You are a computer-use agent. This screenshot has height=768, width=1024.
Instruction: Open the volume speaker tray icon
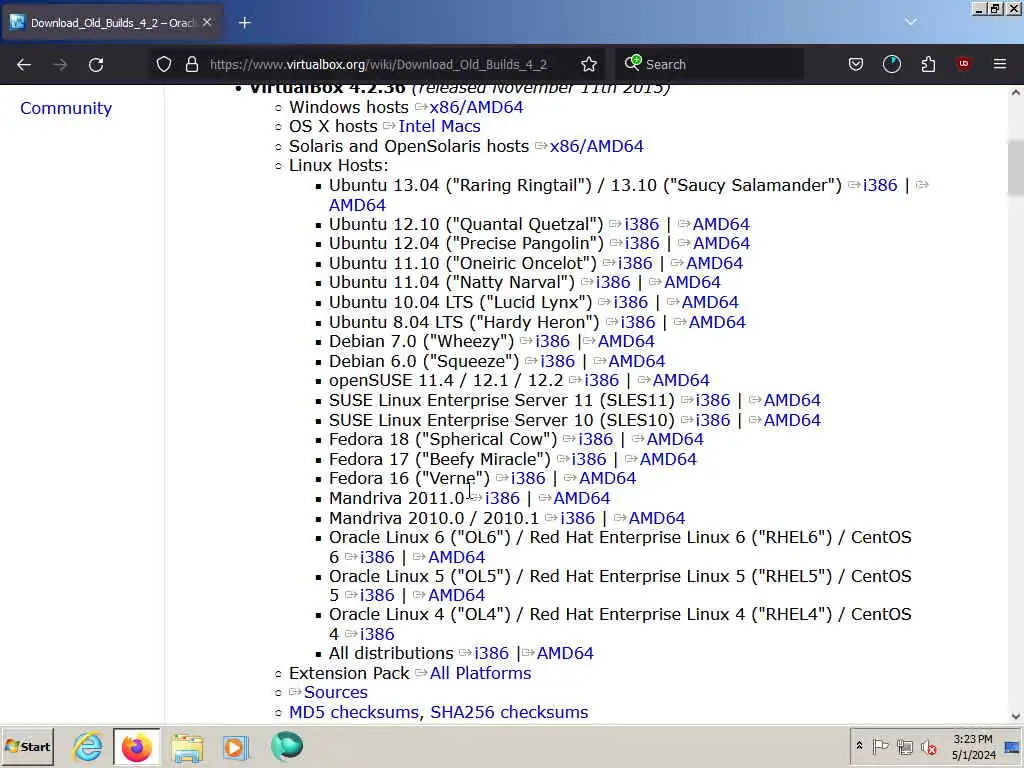[x=928, y=746]
